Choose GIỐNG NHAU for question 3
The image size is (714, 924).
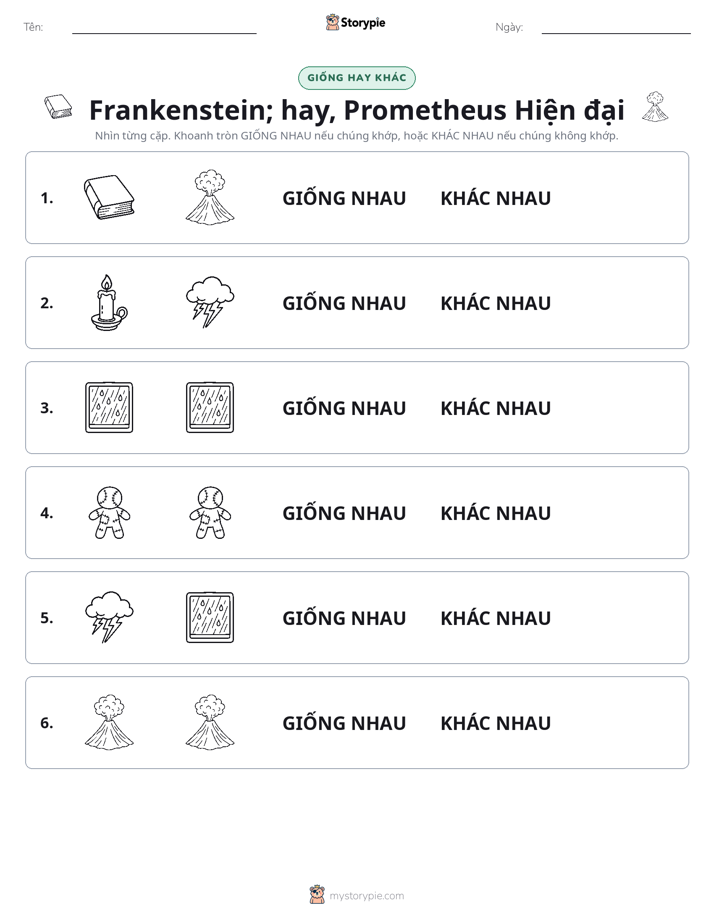tap(344, 408)
